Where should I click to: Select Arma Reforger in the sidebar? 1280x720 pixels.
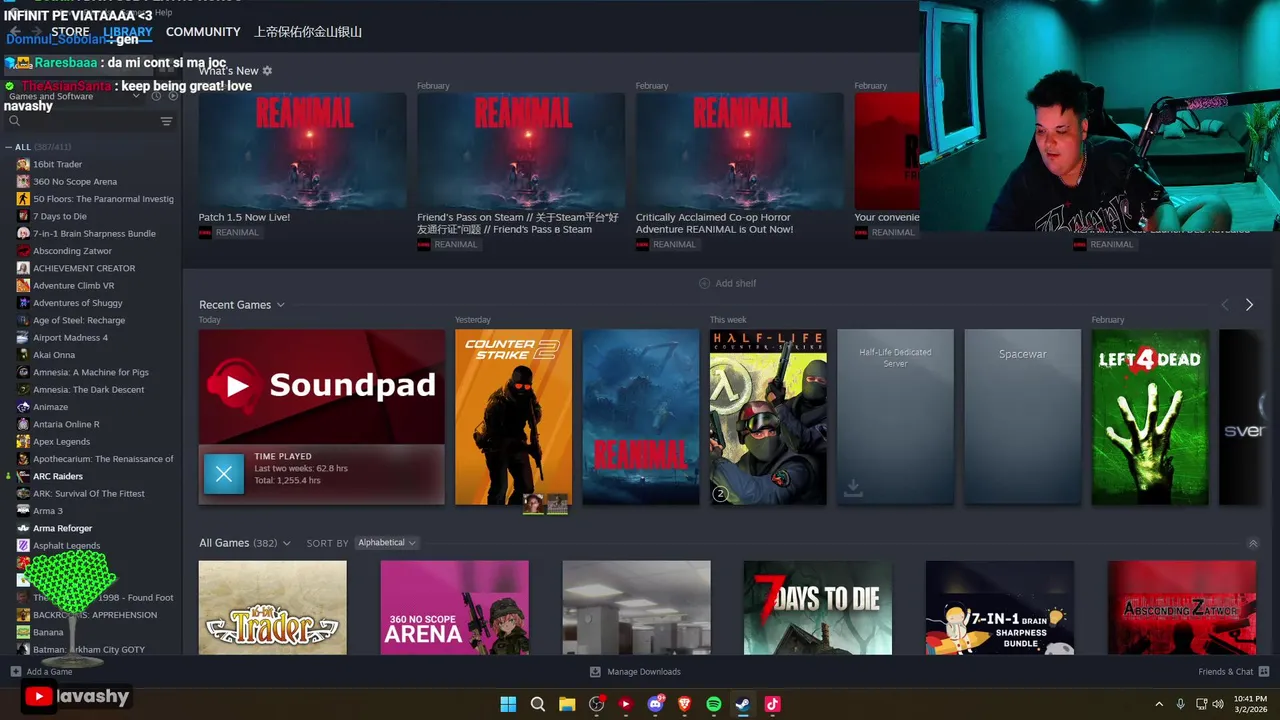(x=62, y=528)
